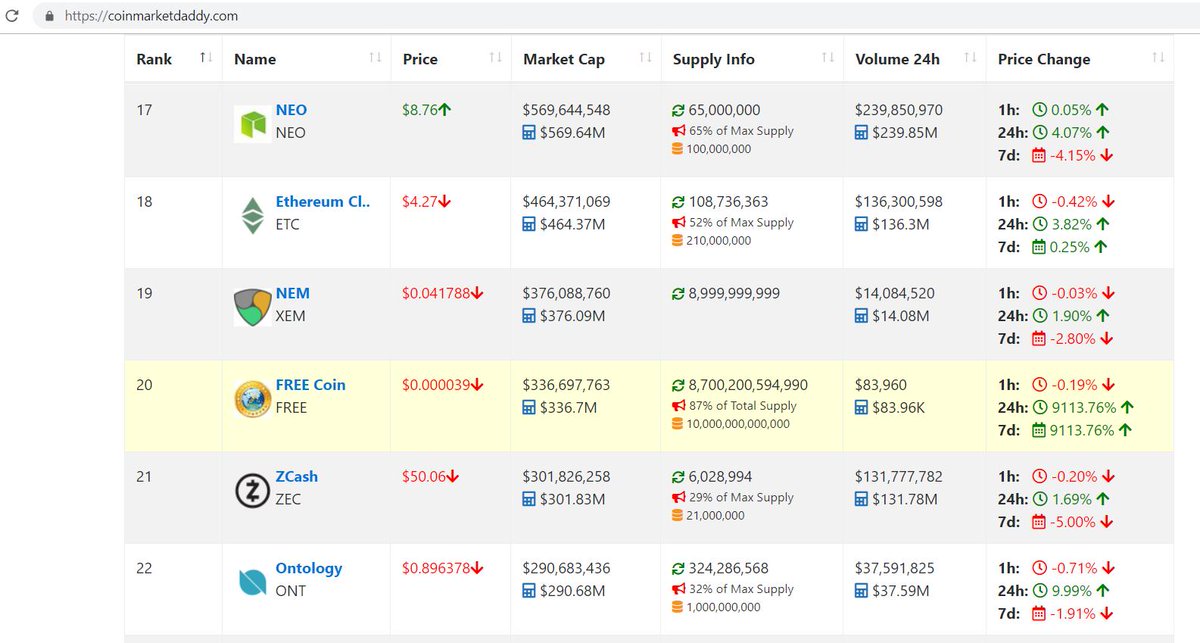This screenshot has width=1200, height=643.
Task: Click the calculator icon beside $336.7M
Action: [529, 408]
